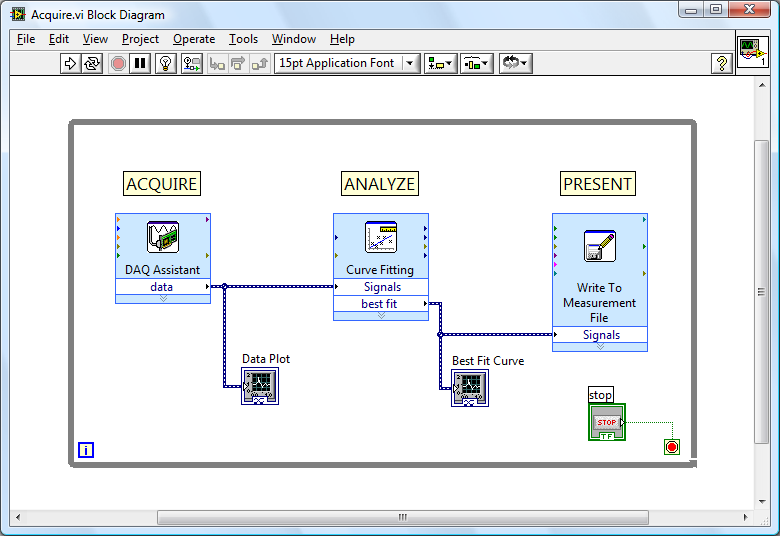Select the Write To Measurement File icon
The width and height of the screenshot is (780, 536).
tap(599, 246)
